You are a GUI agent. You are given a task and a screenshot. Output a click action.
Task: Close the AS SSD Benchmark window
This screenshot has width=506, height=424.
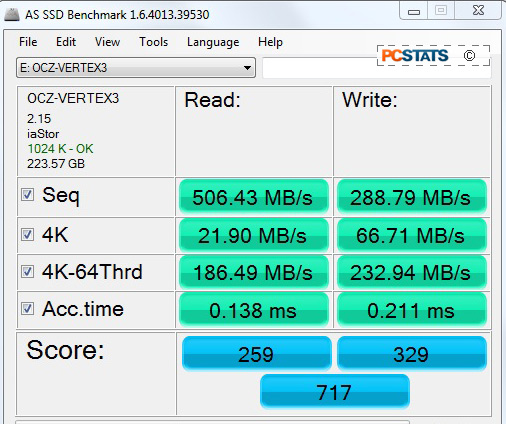point(478,11)
